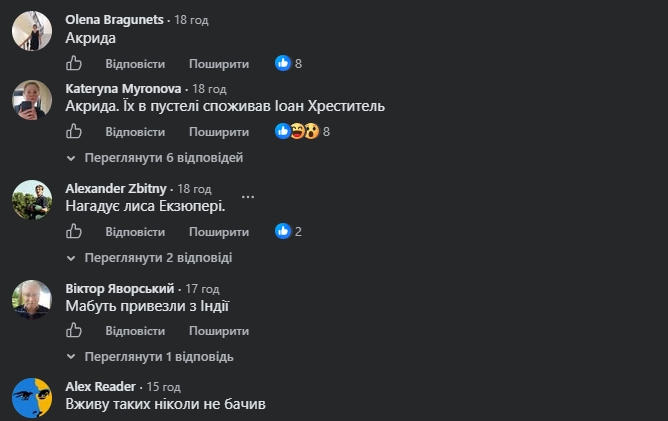The height and width of the screenshot is (421, 668).
Task: Like Kateryna Myronova's comment with the thumbs-up icon
Action: coord(74,131)
